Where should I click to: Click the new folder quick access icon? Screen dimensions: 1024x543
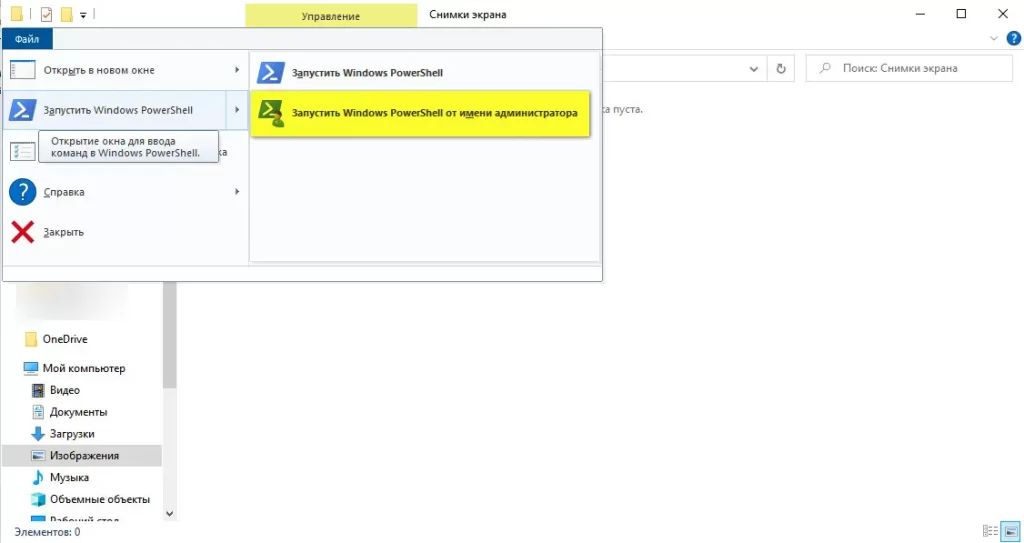coord(67,14)
